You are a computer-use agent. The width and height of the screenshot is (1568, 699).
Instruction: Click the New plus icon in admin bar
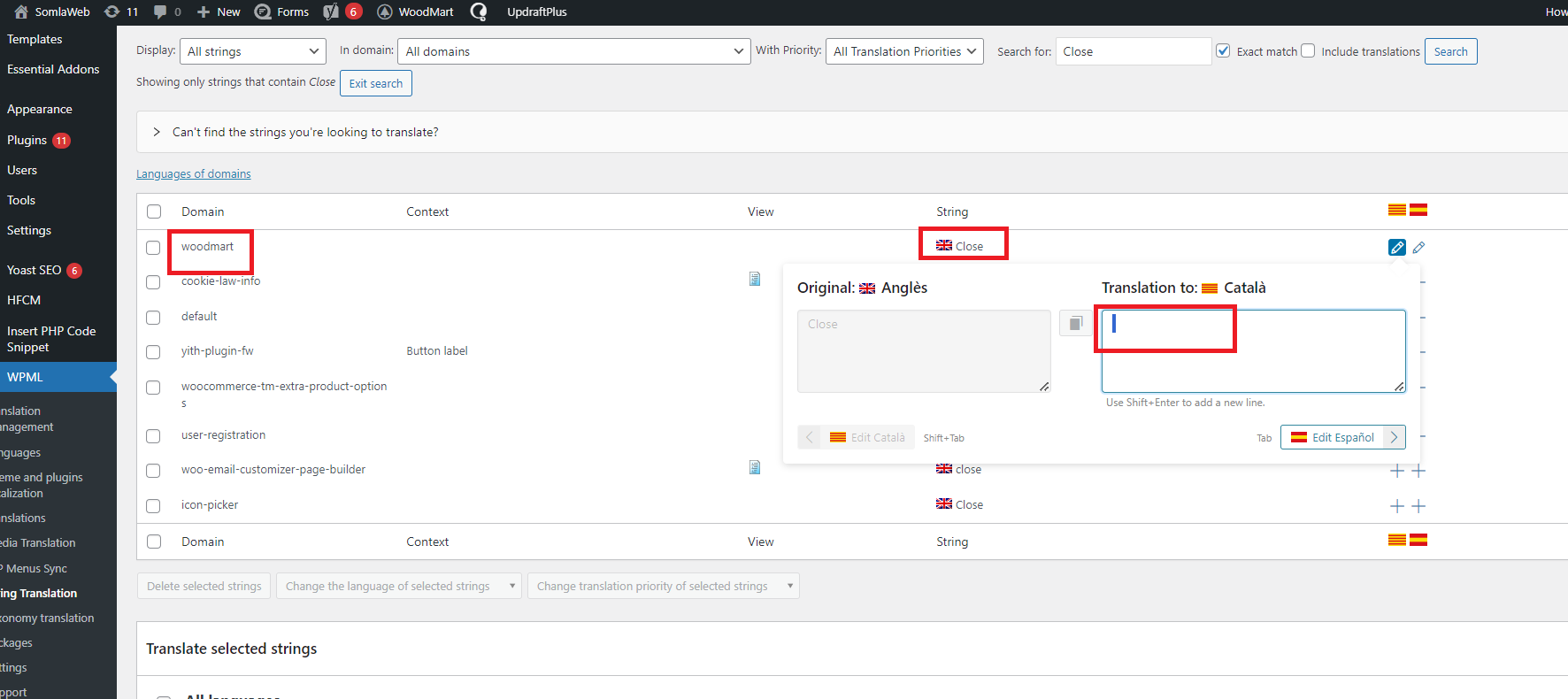pos(204,12)
